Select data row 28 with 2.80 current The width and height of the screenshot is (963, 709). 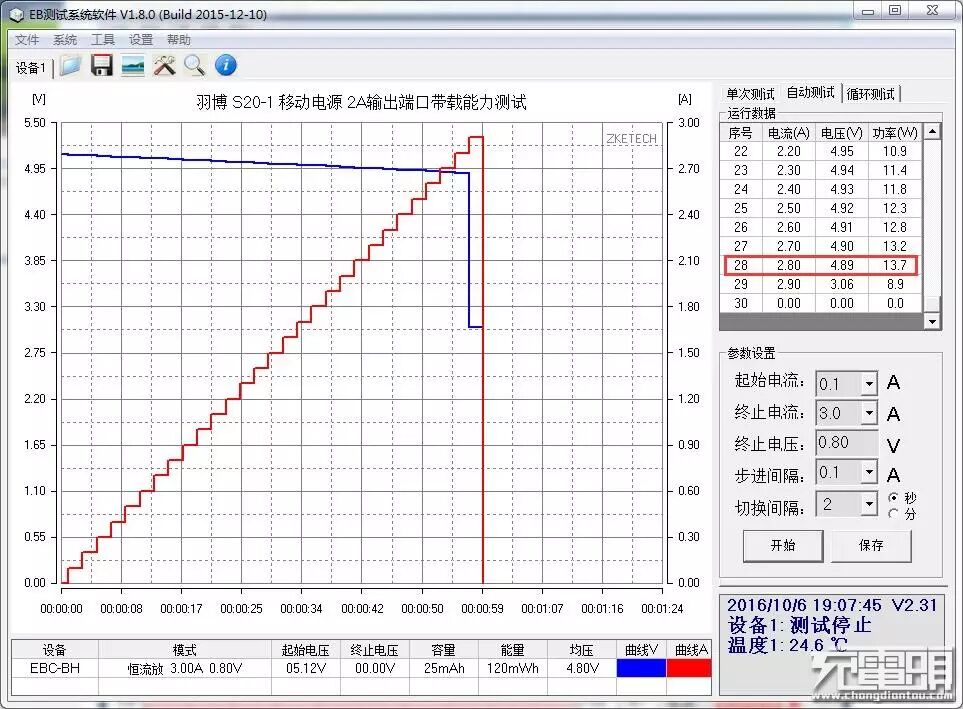click(x=821, y=265)
